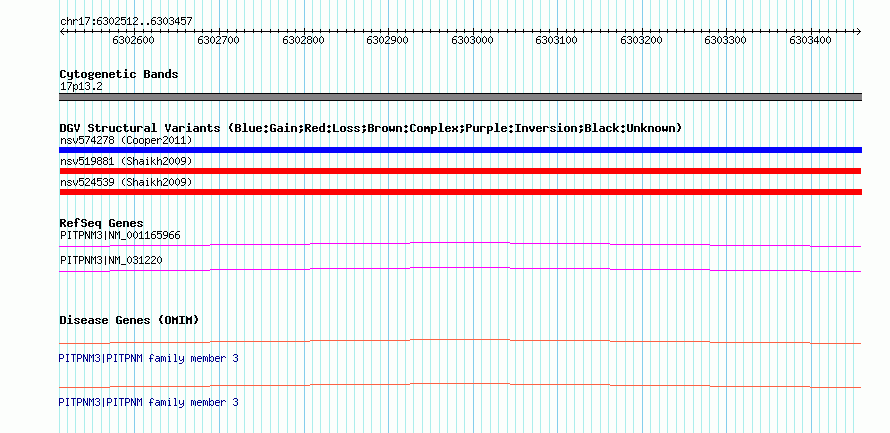Click the red nsv519881 loss bar
This screenshot has height=433, width=890.
coord(460,171)
